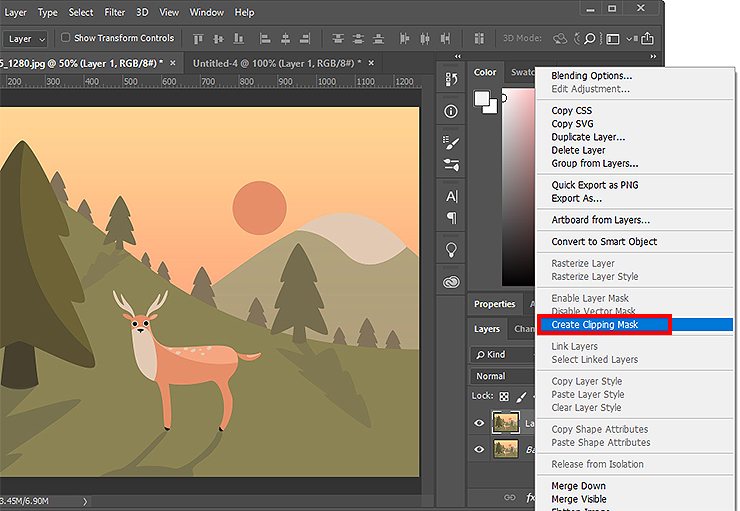Click Align horizontal centers icon
This screenshot has height=511, width=740.
pyautogui.click(x=286, y=39)
